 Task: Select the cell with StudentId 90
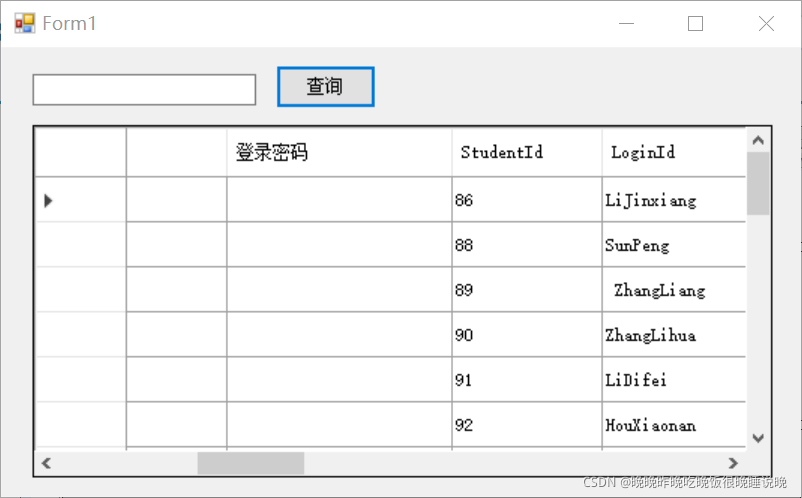(527, 335)
